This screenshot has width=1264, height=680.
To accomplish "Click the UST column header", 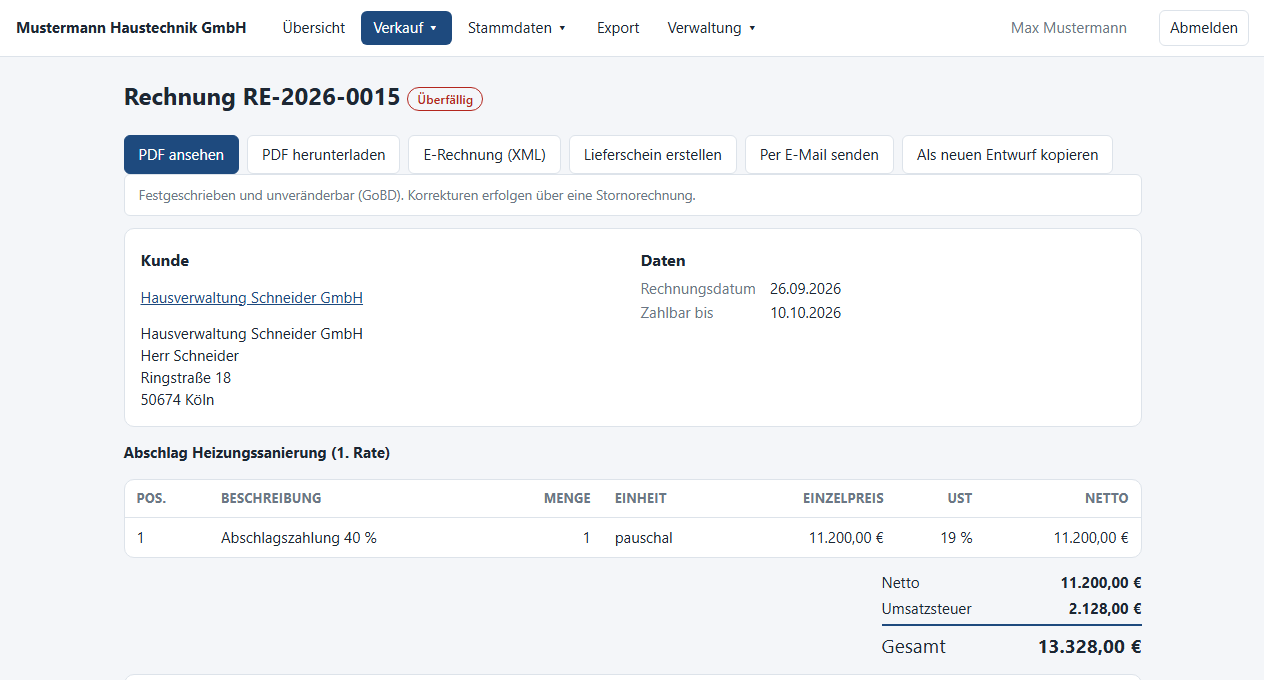I will [960, 498].
